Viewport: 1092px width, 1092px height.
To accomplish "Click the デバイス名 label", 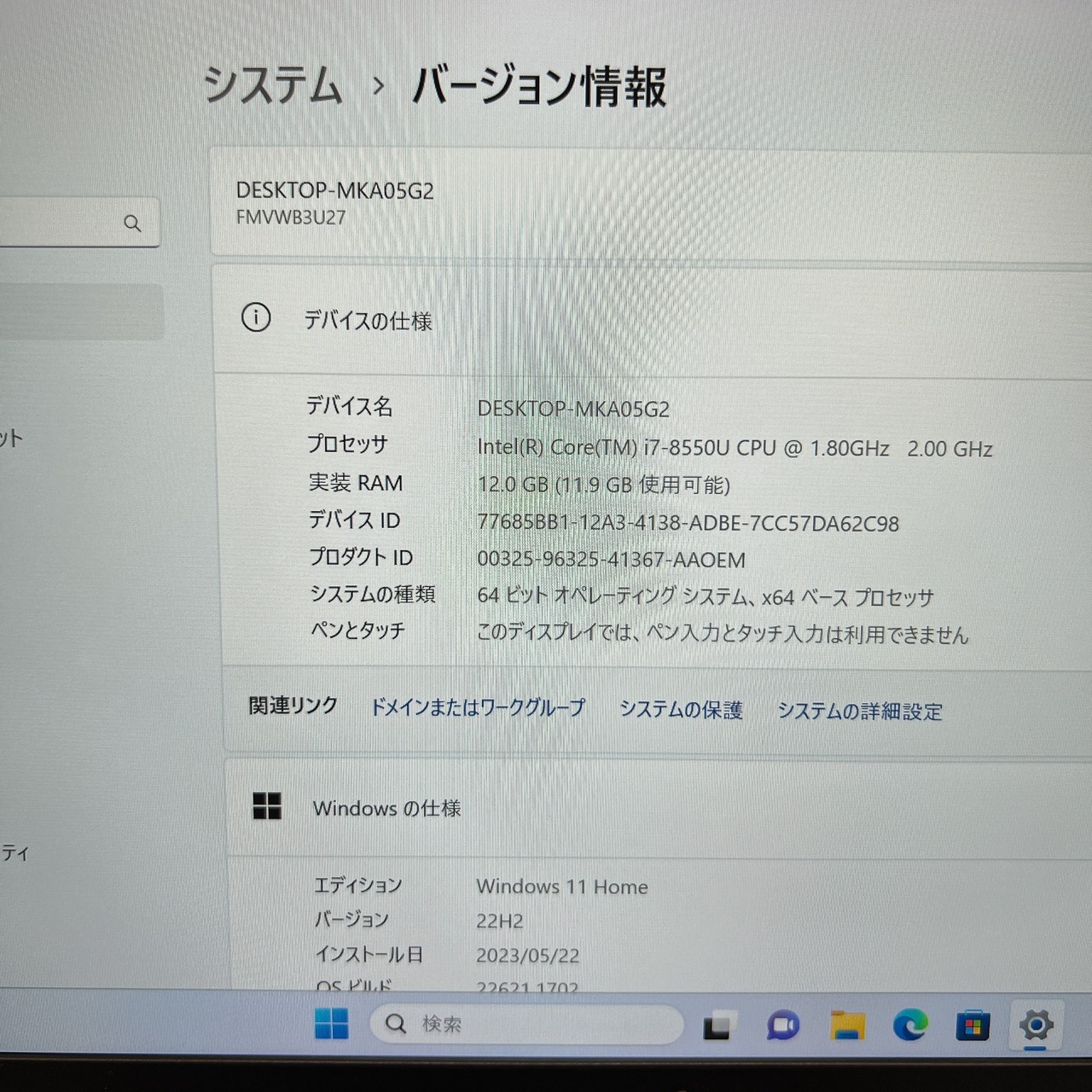I will pos(350,406).
